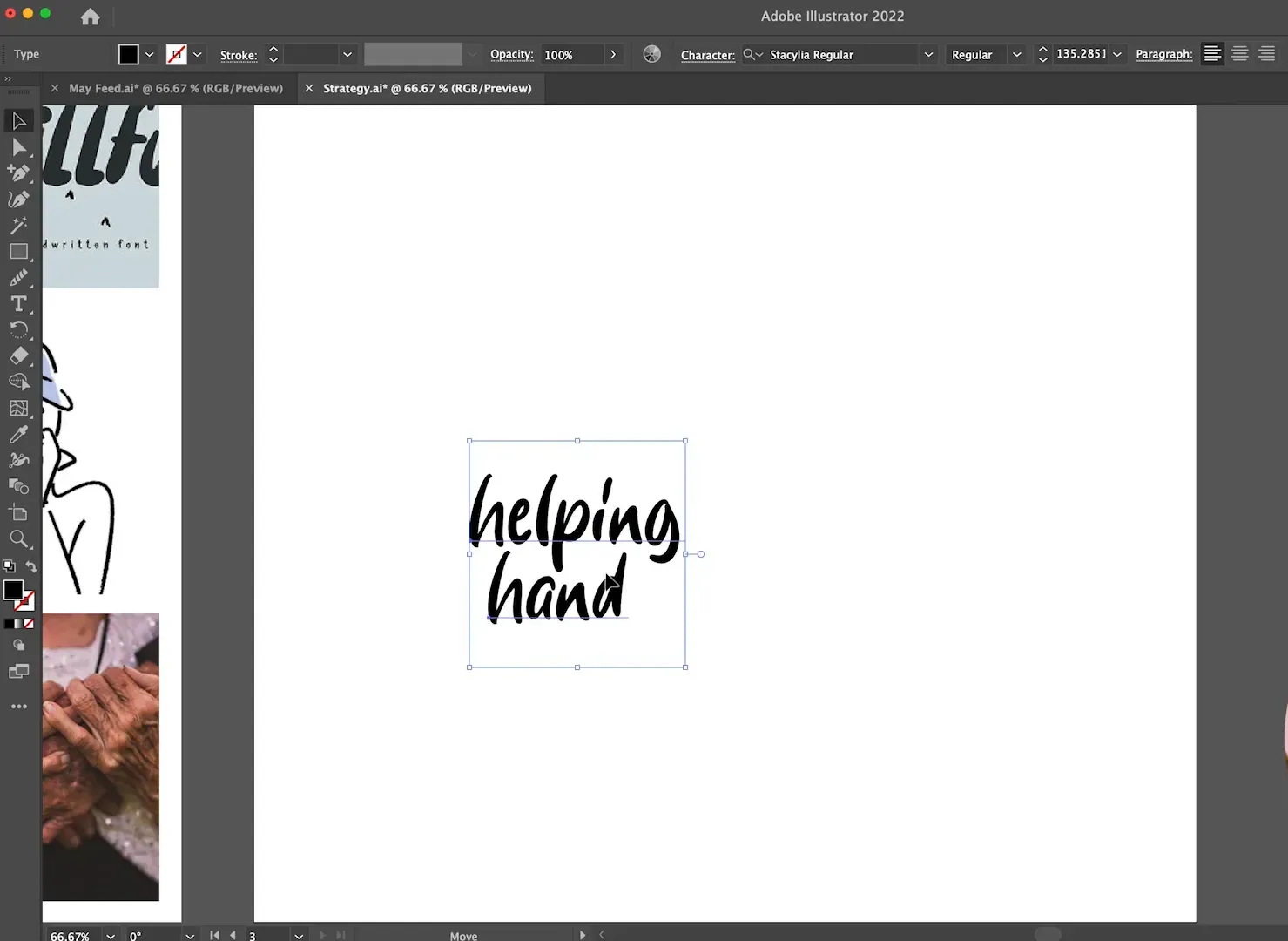Select the Selection tool
1288x941 pixels.
pyautogui.click(x=19, y=120)
